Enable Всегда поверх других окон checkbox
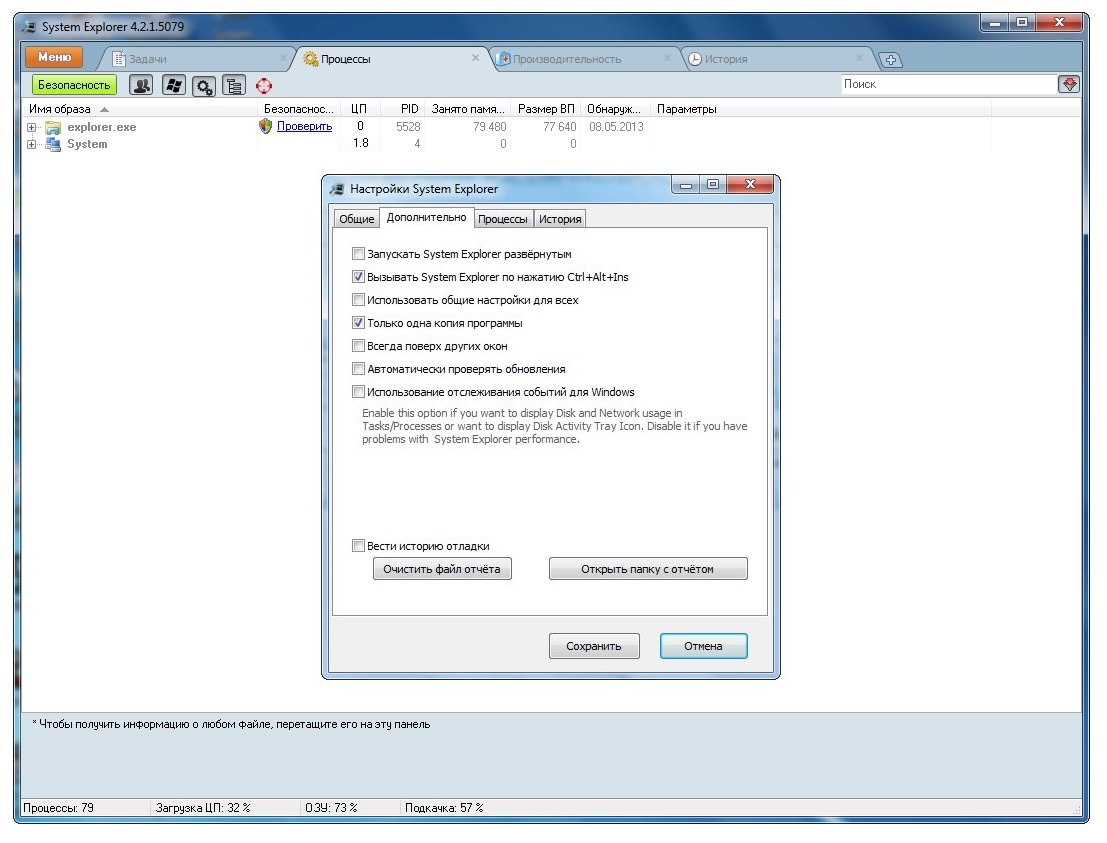The image size is (1107, 843). (359, 346)
